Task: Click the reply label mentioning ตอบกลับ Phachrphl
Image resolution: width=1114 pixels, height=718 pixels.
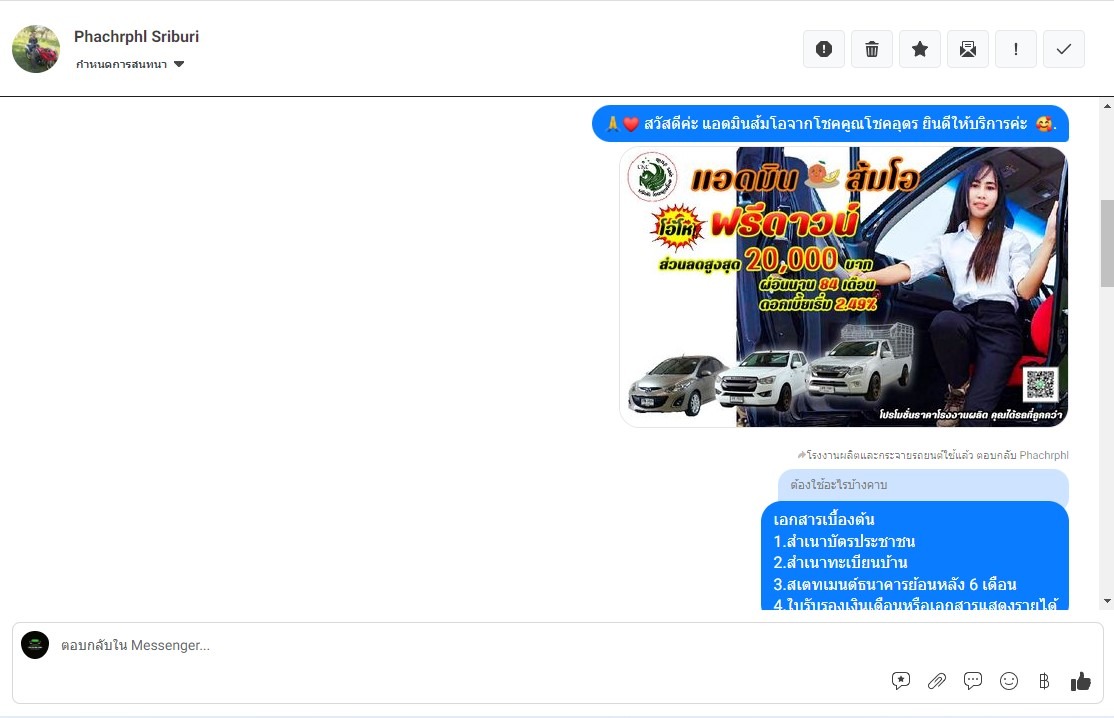Action: (x=933, y=455)
